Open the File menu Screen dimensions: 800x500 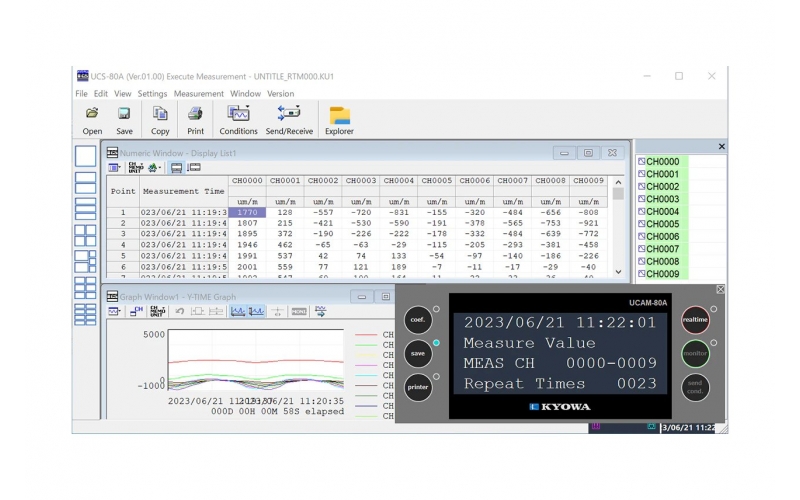[81, 94]
